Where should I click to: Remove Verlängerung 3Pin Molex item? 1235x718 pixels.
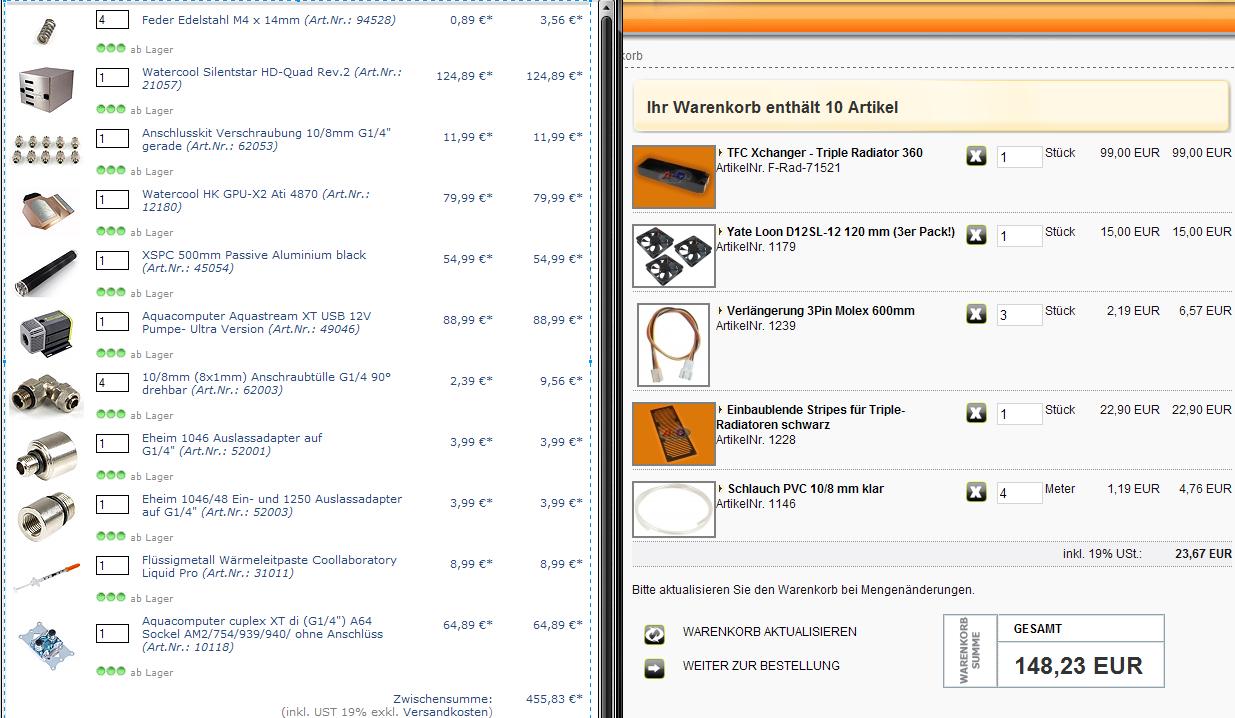(x=976, y=314)
